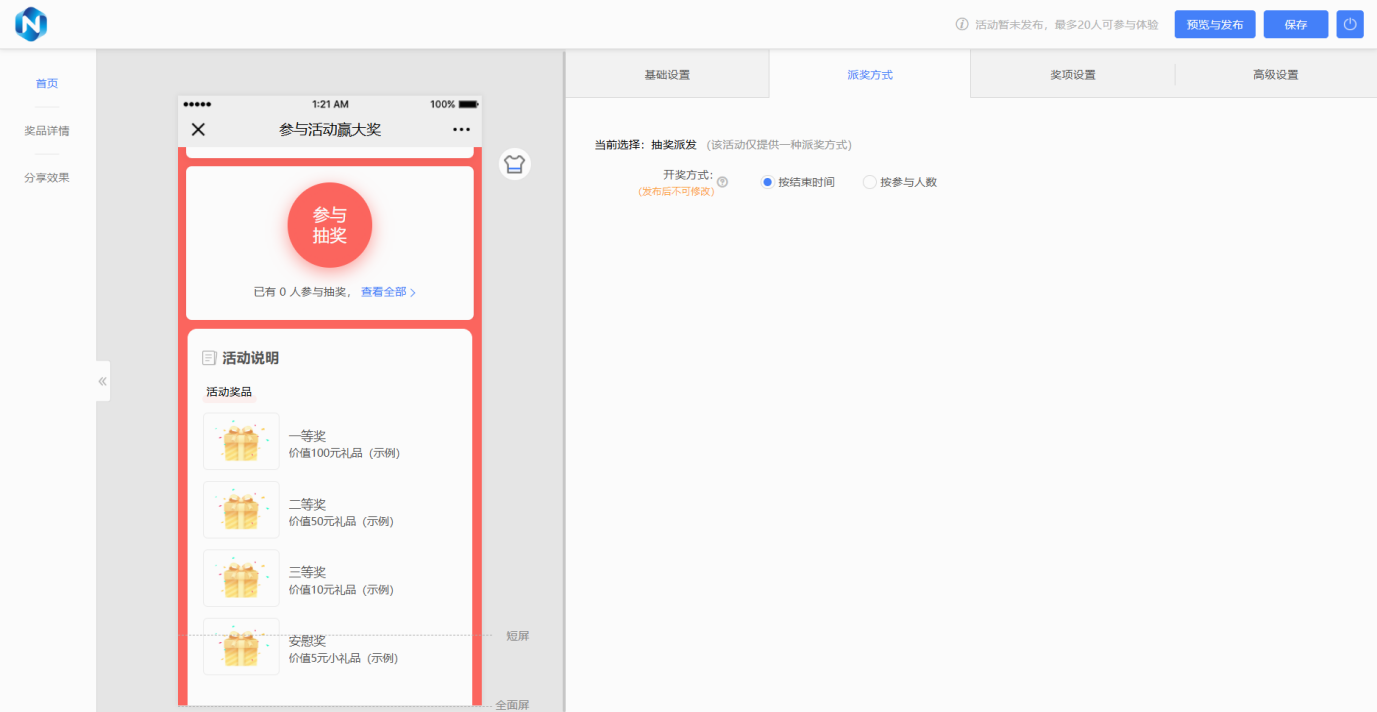Click the 活动说明 document icon
The width and height of the screenshot is (1377, 712).
[209, 358]
